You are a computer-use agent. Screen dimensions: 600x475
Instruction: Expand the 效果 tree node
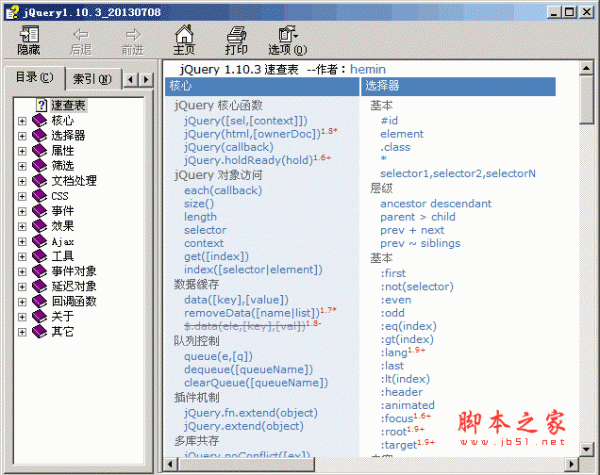[x=22, y=226]
